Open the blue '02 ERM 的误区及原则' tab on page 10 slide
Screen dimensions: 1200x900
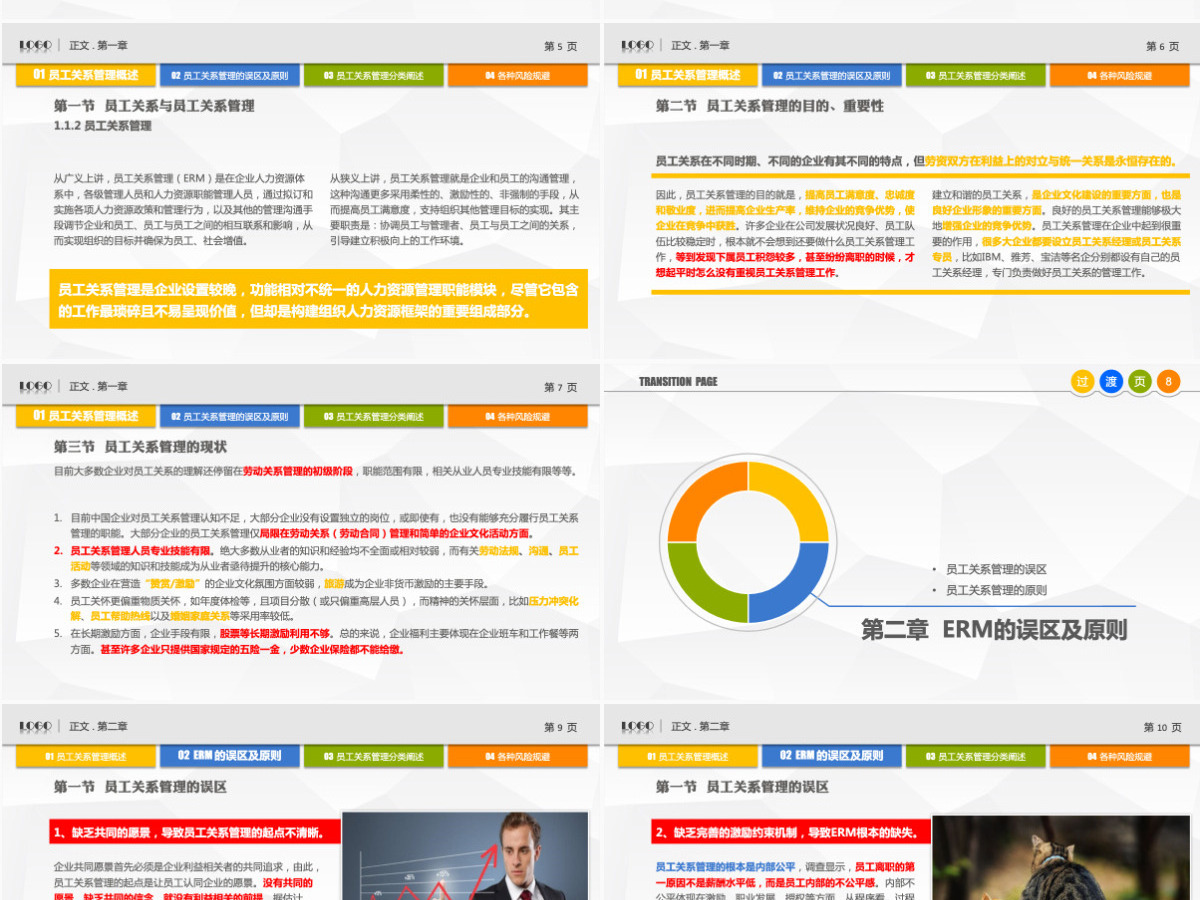pos(831,756)
